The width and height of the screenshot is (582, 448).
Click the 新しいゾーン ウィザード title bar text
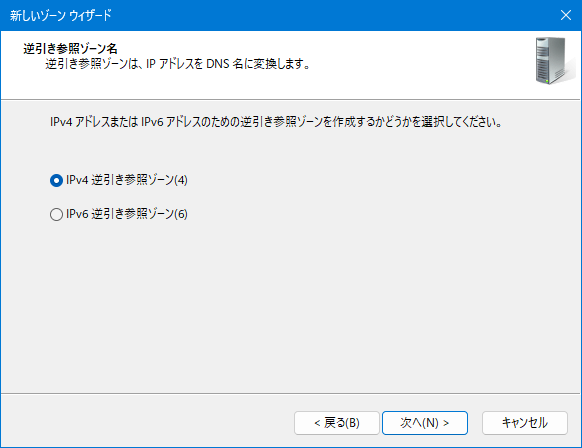pos(61,15)
